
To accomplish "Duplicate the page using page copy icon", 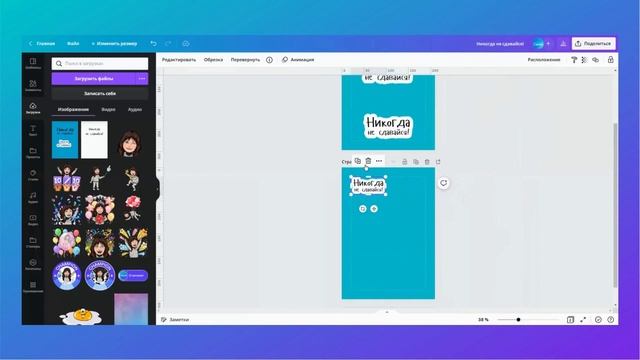I will point(416,162).
